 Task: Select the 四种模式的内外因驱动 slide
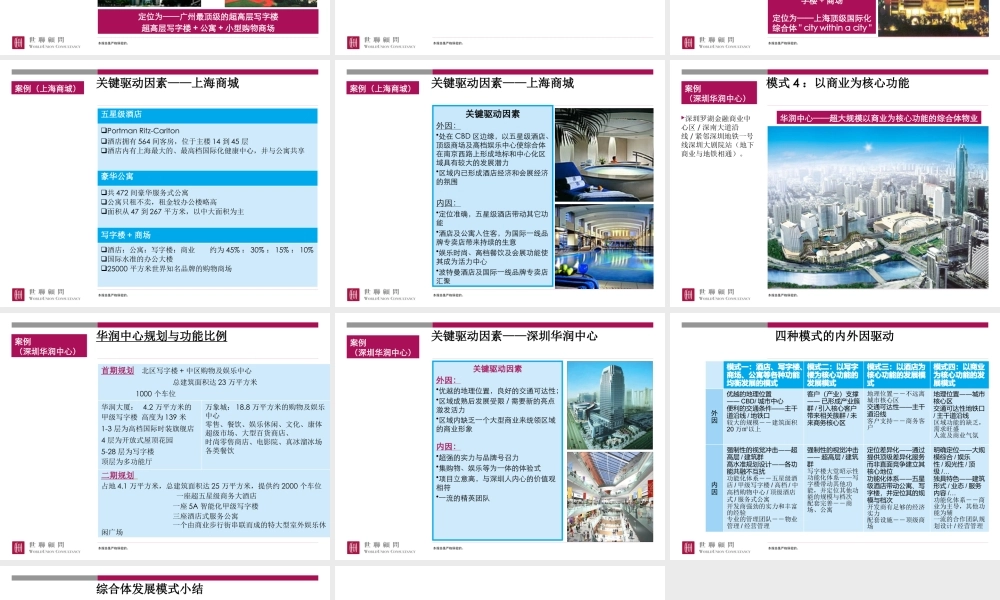[x=835, y=437]
